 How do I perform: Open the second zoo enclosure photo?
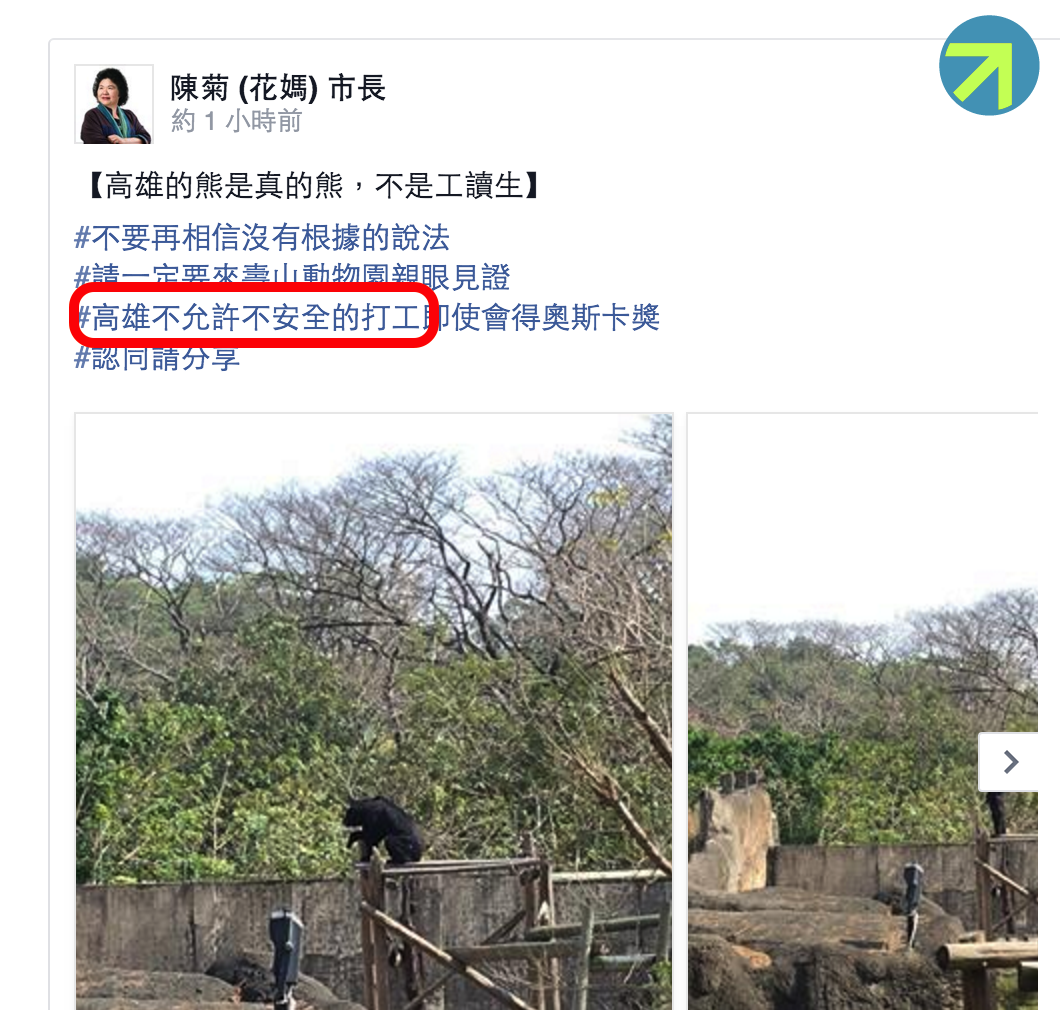click(x=863, y=711)
